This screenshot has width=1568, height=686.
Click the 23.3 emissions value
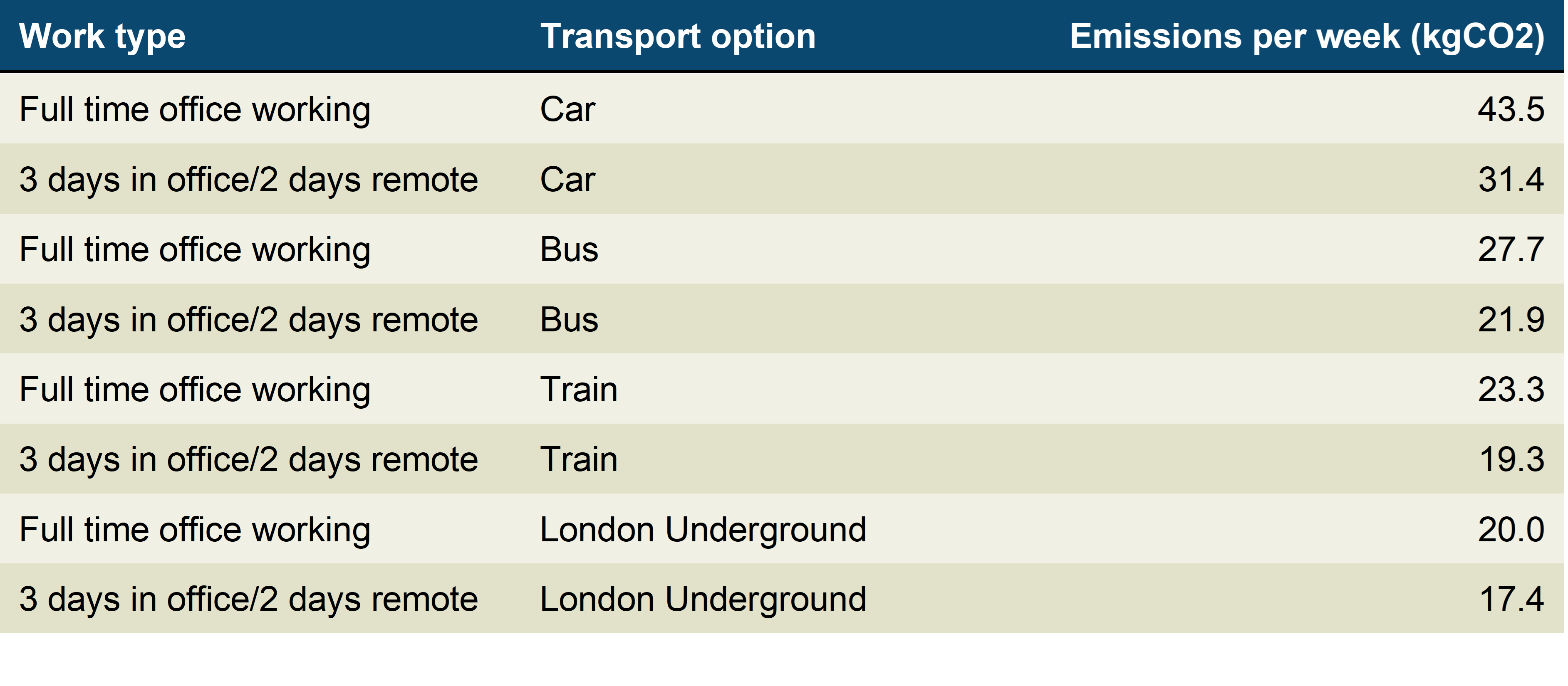1510,390
